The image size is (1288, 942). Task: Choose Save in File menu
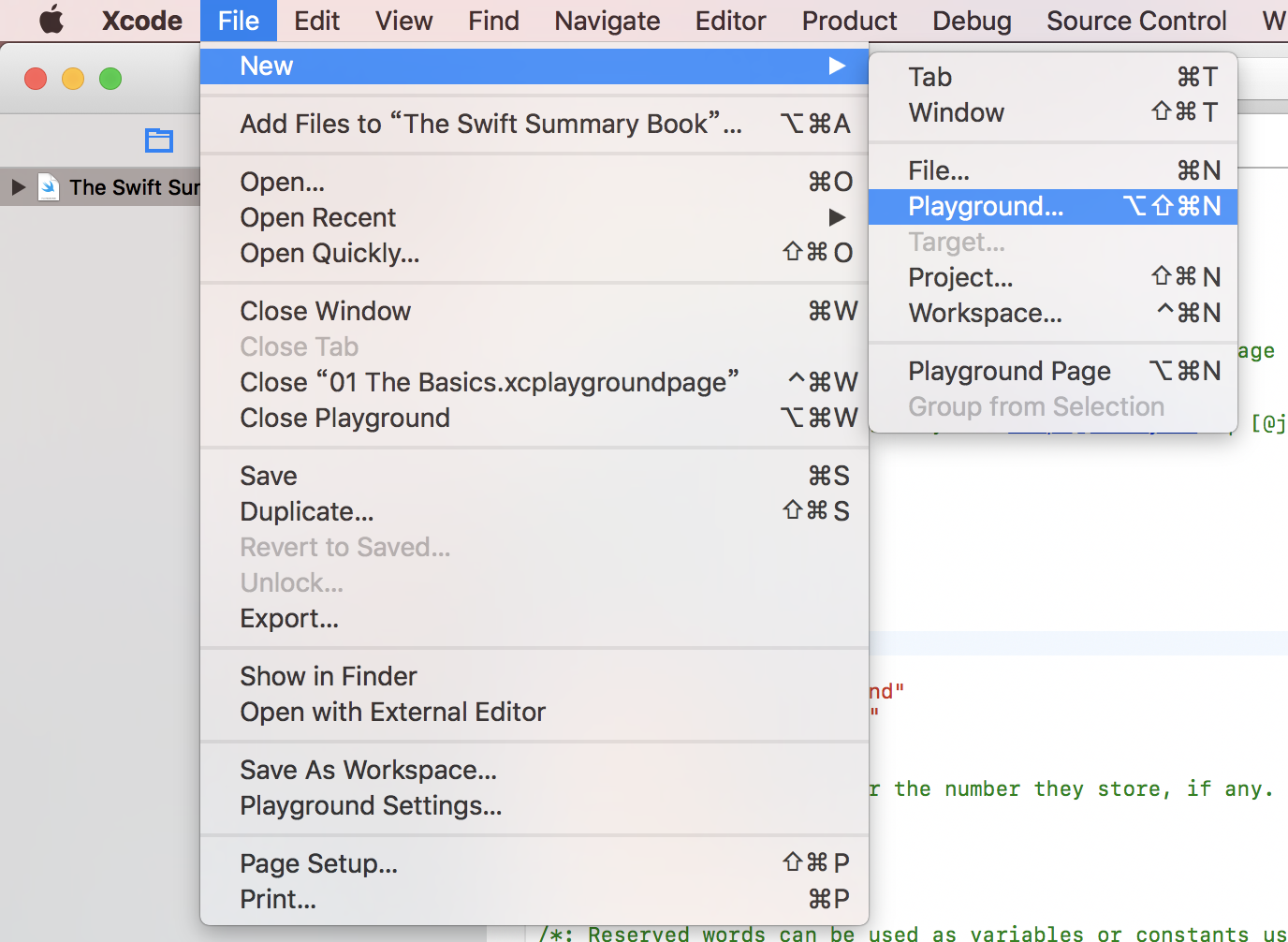534,476
